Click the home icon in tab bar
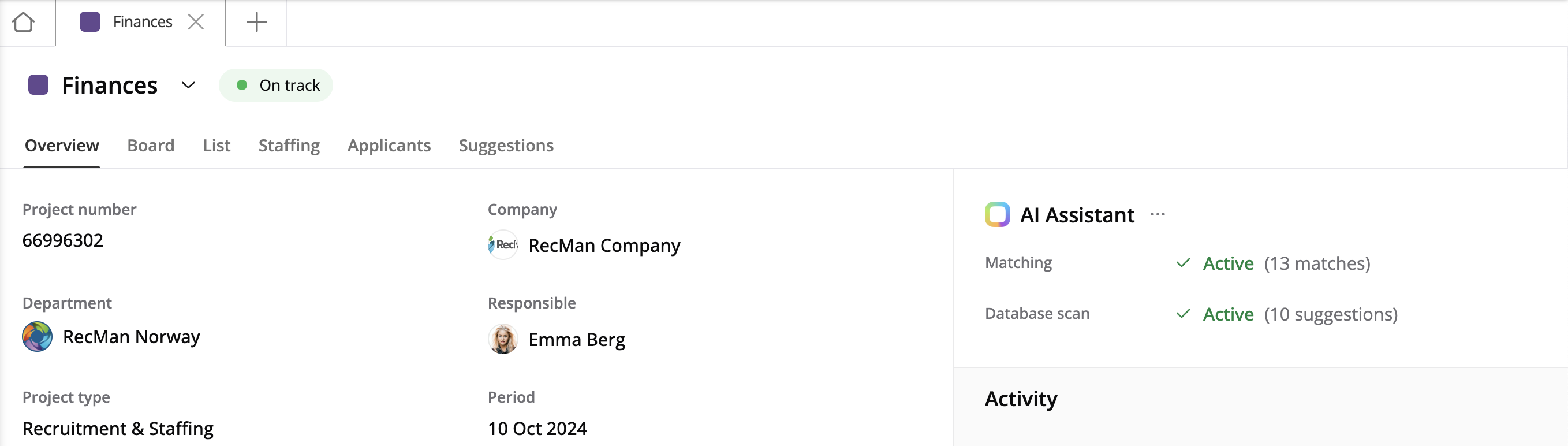 pos(24,23)
